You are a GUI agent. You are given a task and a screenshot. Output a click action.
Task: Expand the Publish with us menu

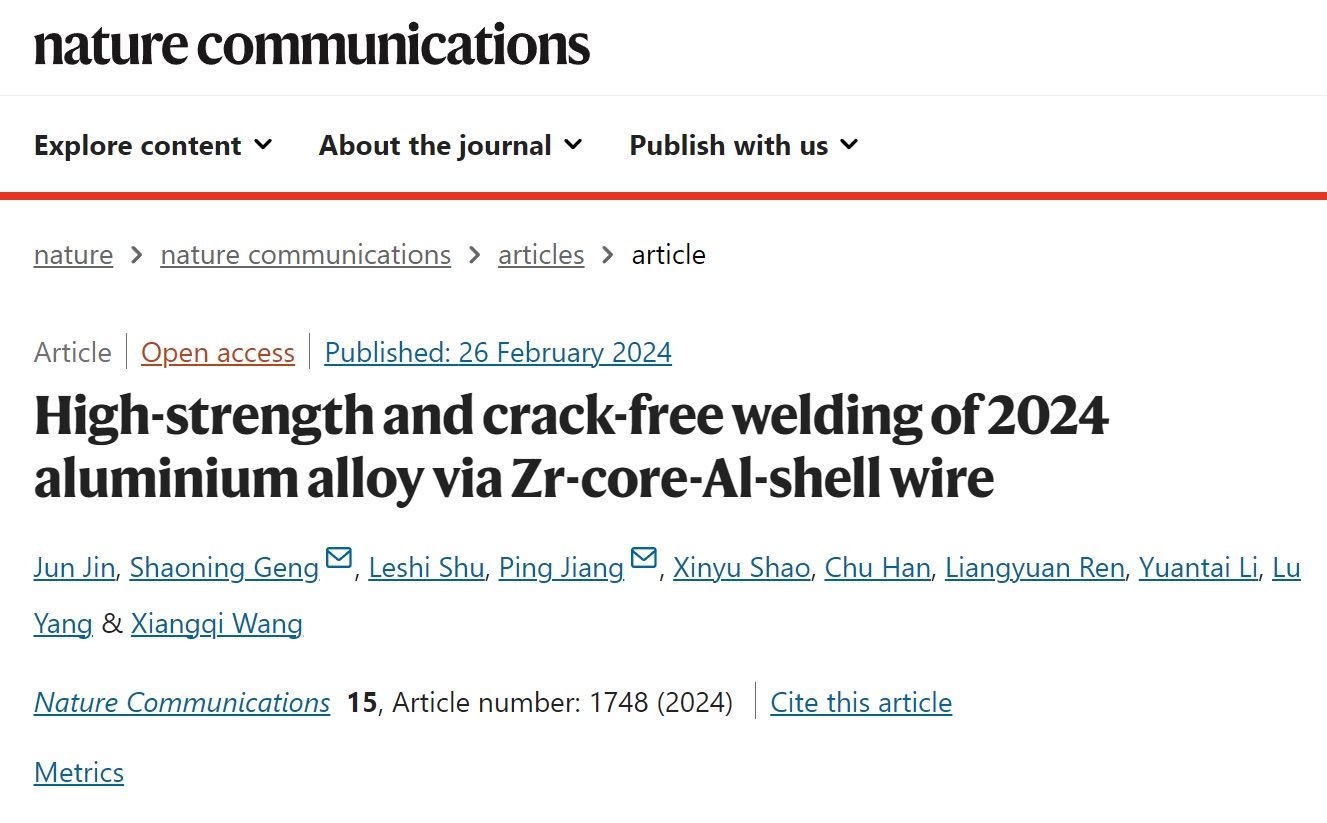(x=743, y=146)
